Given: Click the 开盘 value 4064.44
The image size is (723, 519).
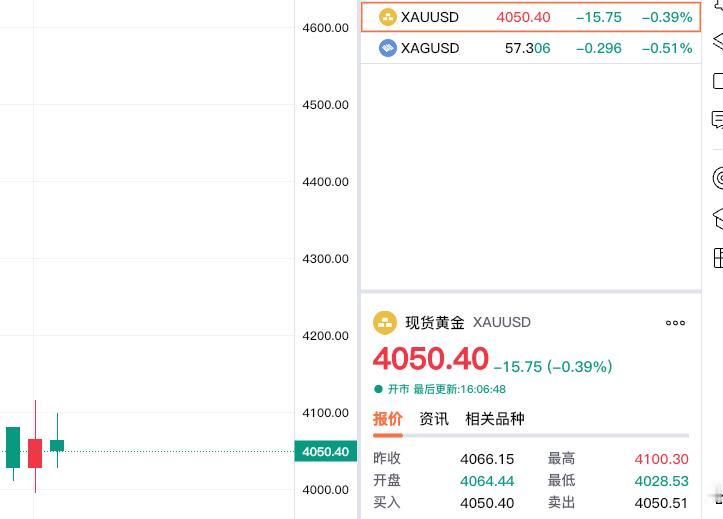Looking at the screenshot, I should tap(487, 481).
